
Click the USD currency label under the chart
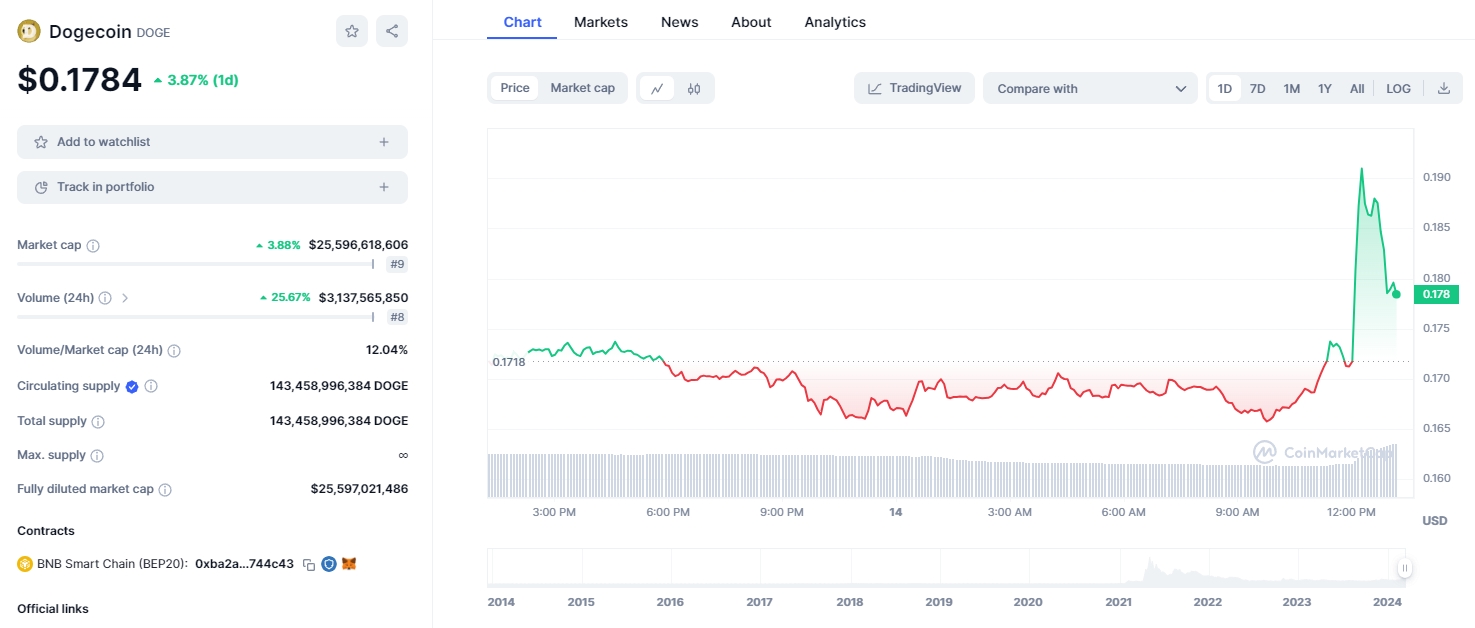click(x=1435, y=521)
